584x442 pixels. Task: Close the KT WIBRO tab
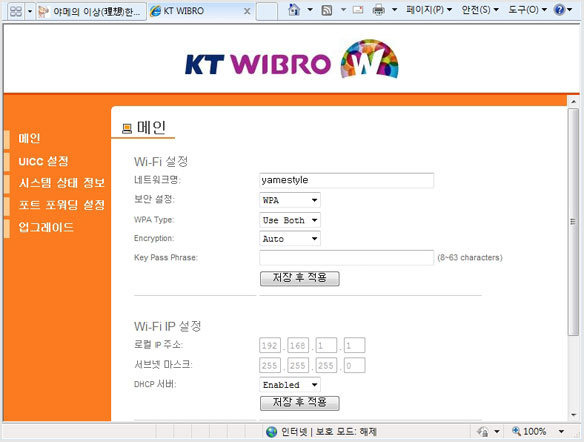247,11
